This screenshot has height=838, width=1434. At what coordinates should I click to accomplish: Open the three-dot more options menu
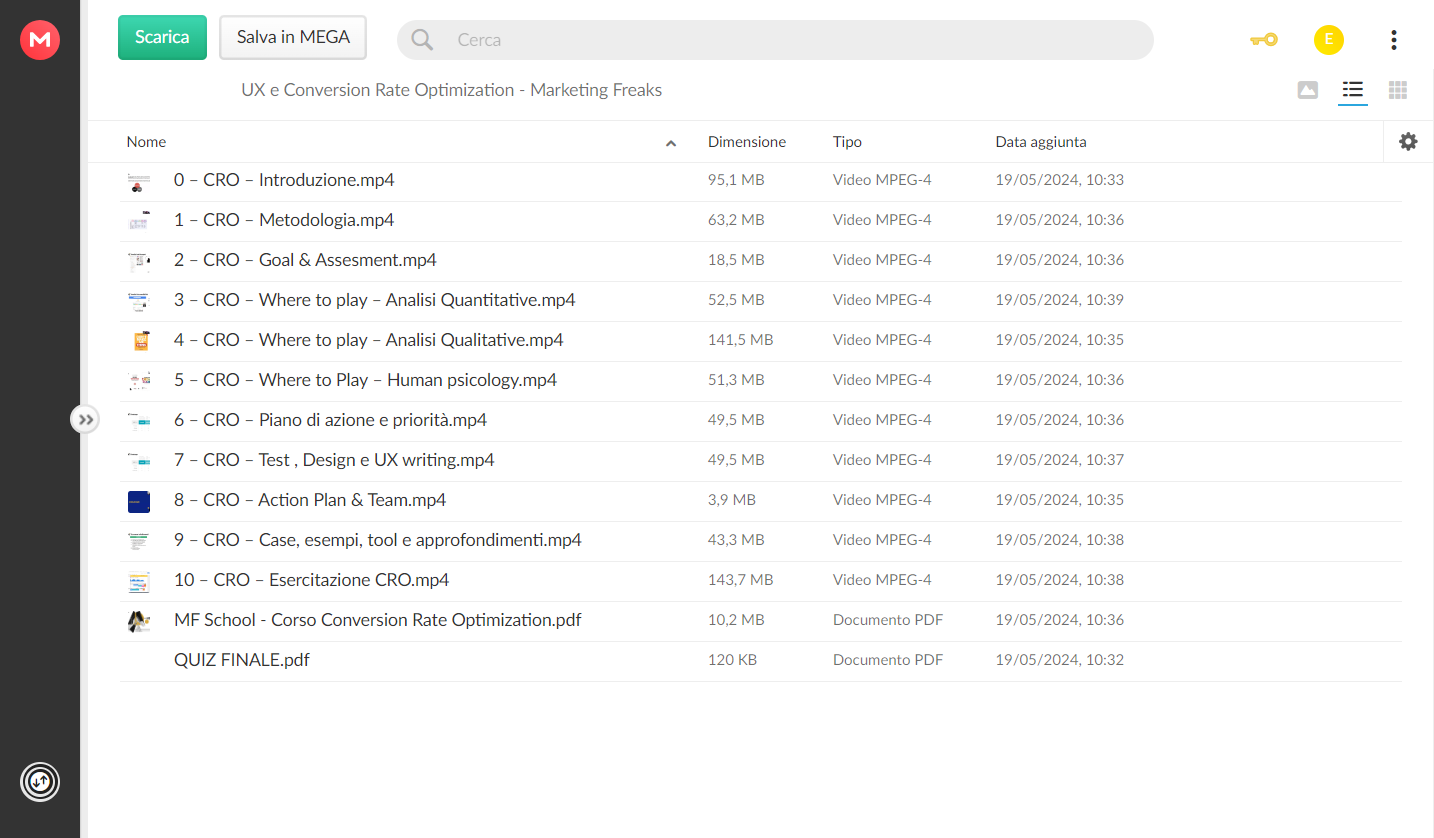[1393, 40]
